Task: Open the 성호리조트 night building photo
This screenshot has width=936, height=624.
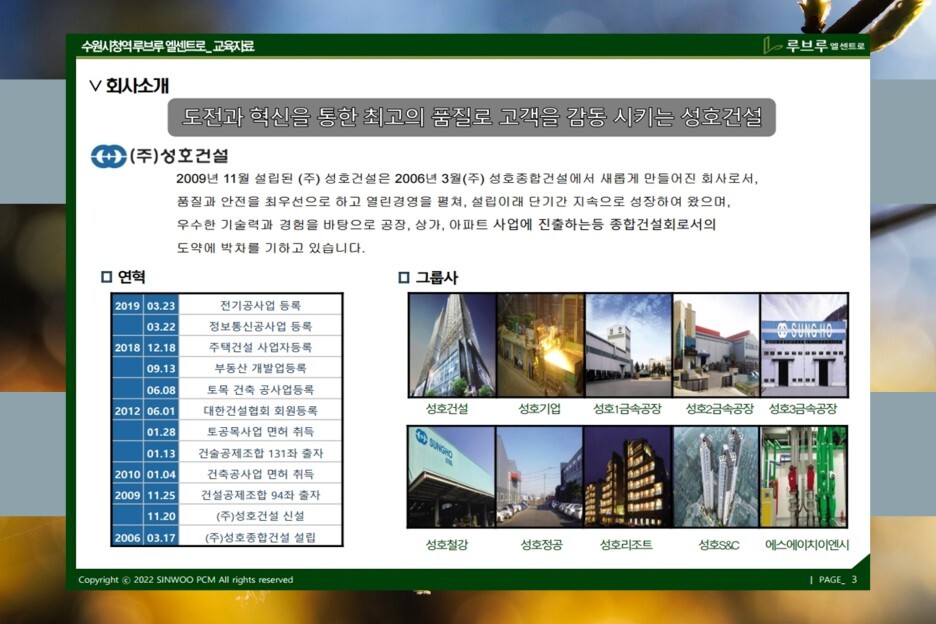Action: (627, 477)
